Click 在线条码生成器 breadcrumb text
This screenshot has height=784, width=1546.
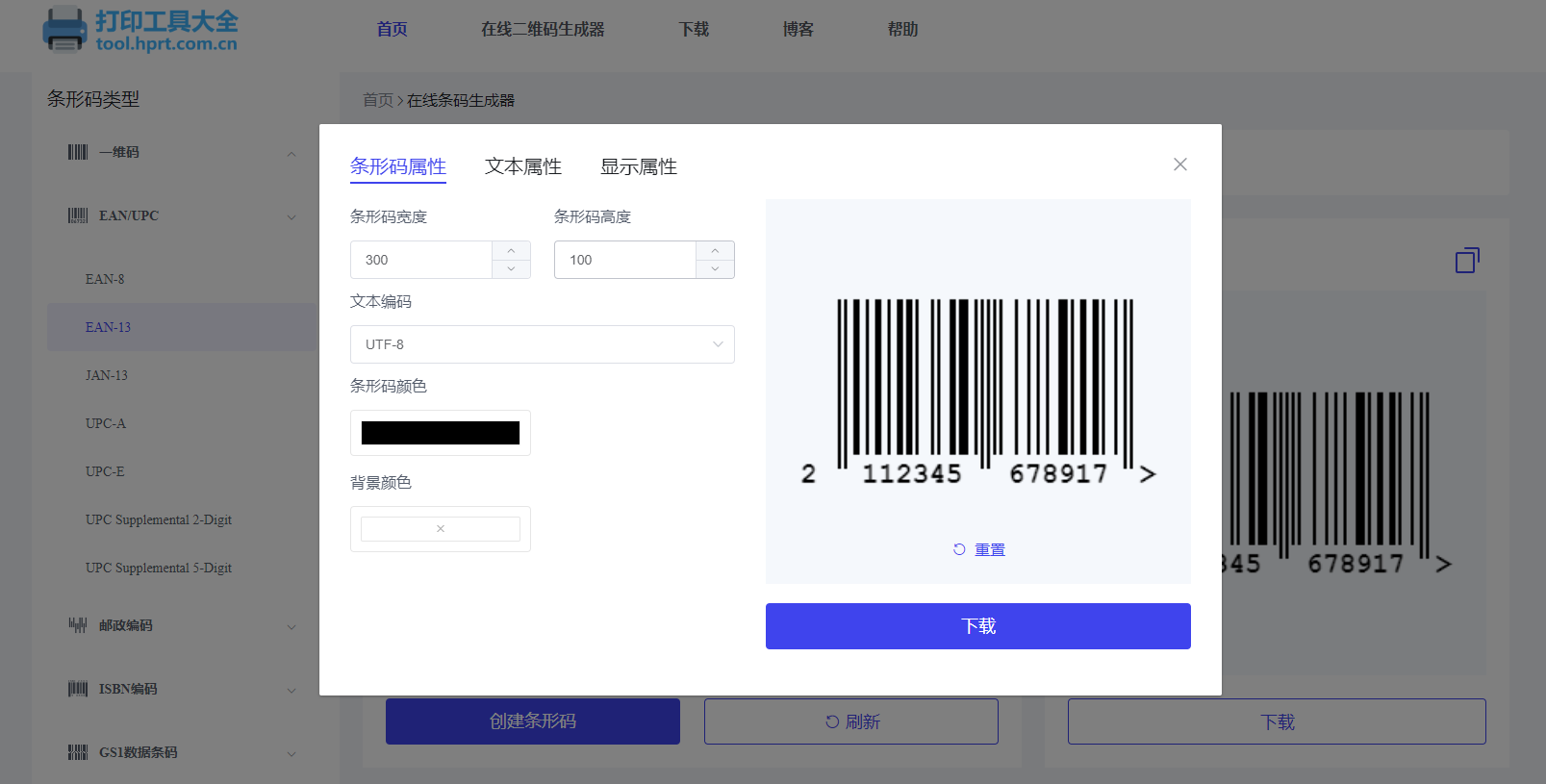(461, 100)
